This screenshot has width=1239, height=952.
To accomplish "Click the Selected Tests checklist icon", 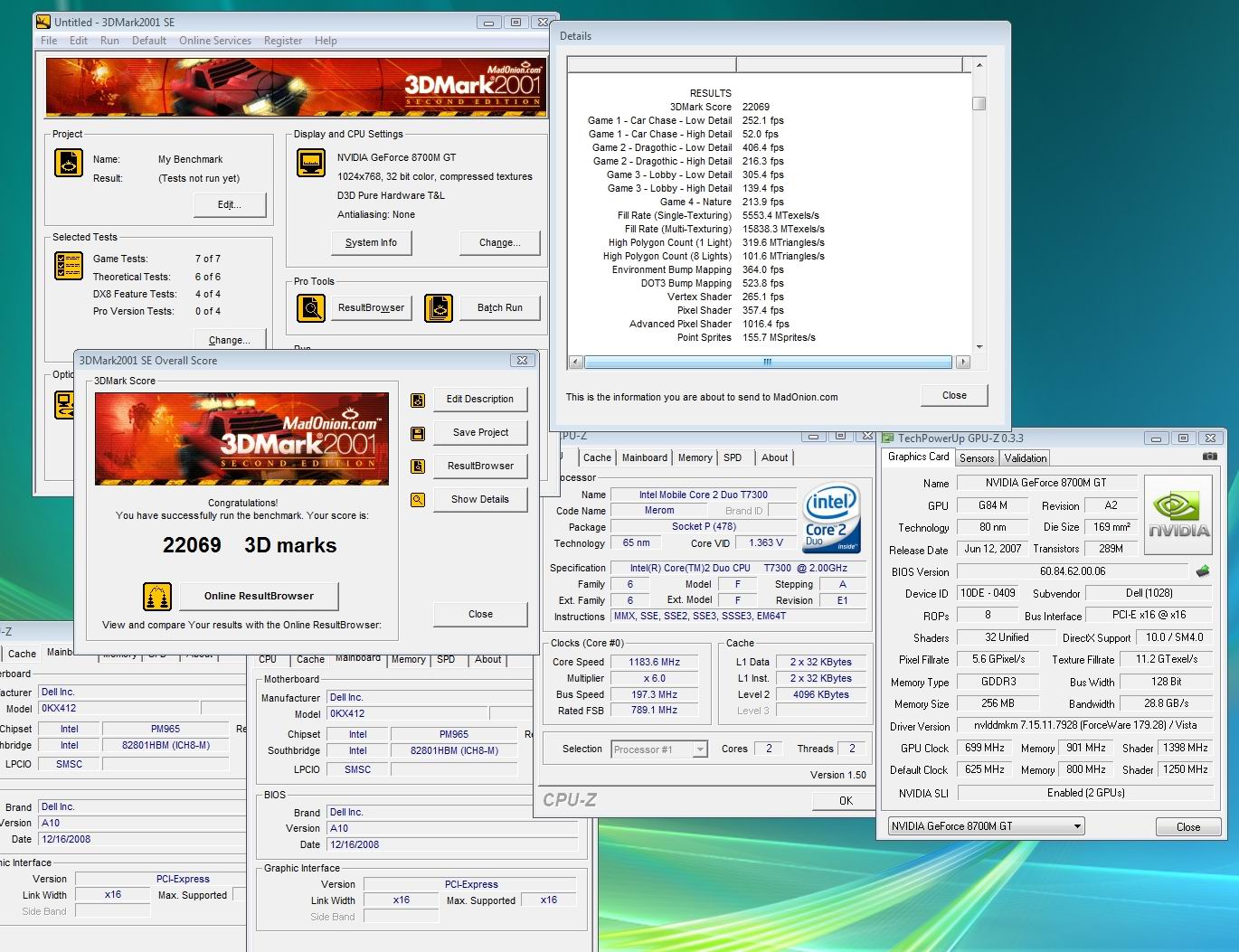I will 69,266.
